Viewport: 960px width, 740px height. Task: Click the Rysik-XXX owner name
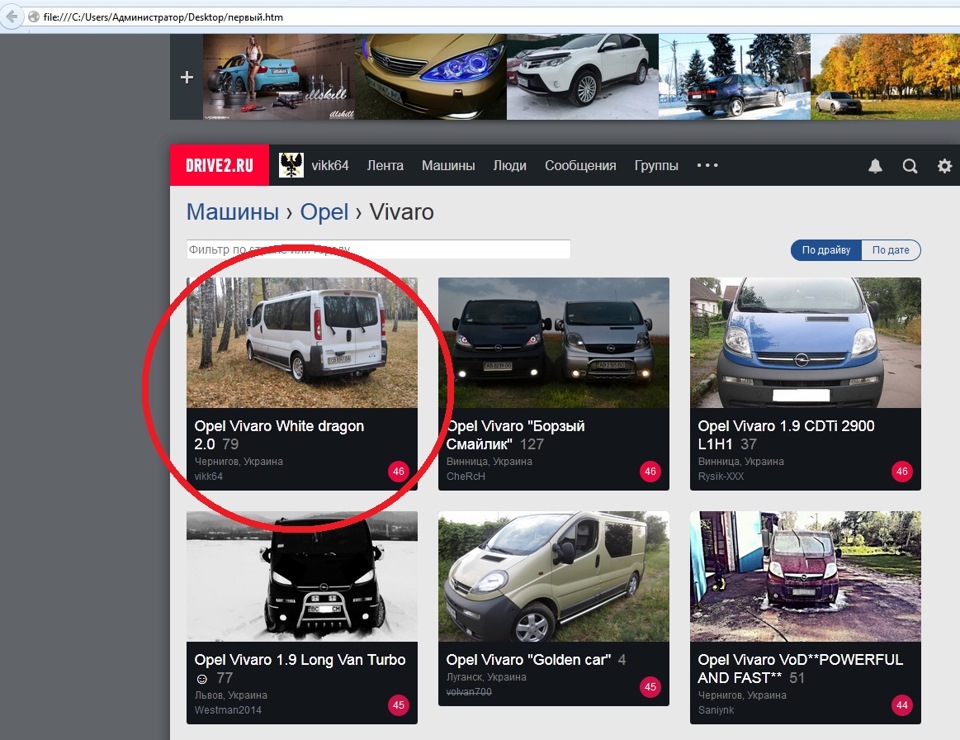[x=721, y=476]
